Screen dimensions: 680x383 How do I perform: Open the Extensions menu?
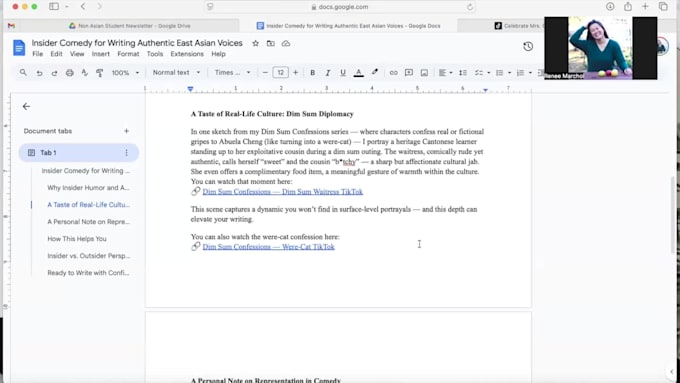pyautogui.click(x=187, y=54)
